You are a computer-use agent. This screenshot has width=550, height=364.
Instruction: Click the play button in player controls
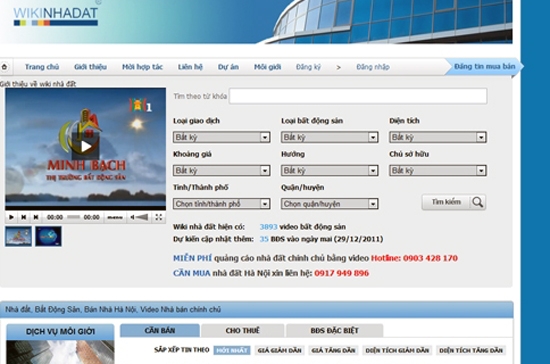point(11,217)
